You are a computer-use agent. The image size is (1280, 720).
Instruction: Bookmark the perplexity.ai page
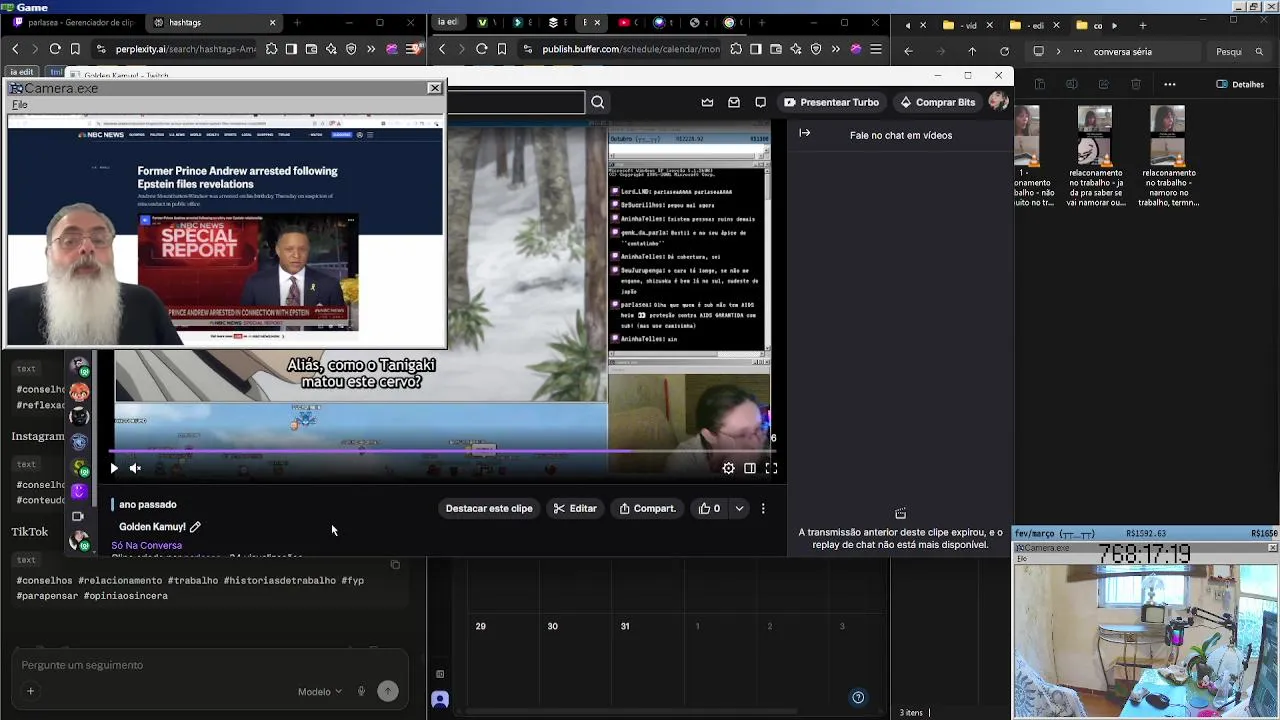(75, 48)
